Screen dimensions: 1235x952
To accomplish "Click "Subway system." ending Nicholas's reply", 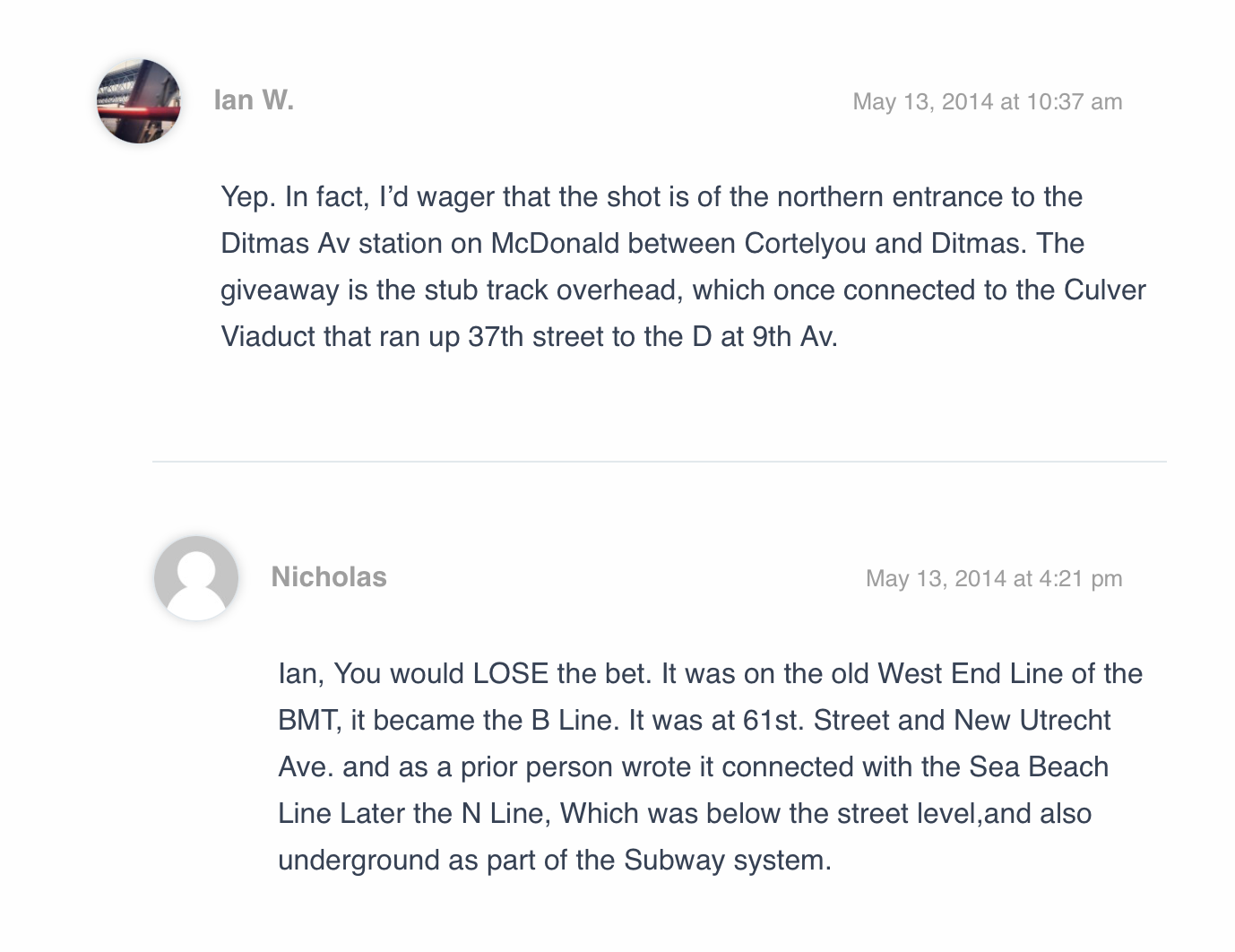I will [727, 861].
